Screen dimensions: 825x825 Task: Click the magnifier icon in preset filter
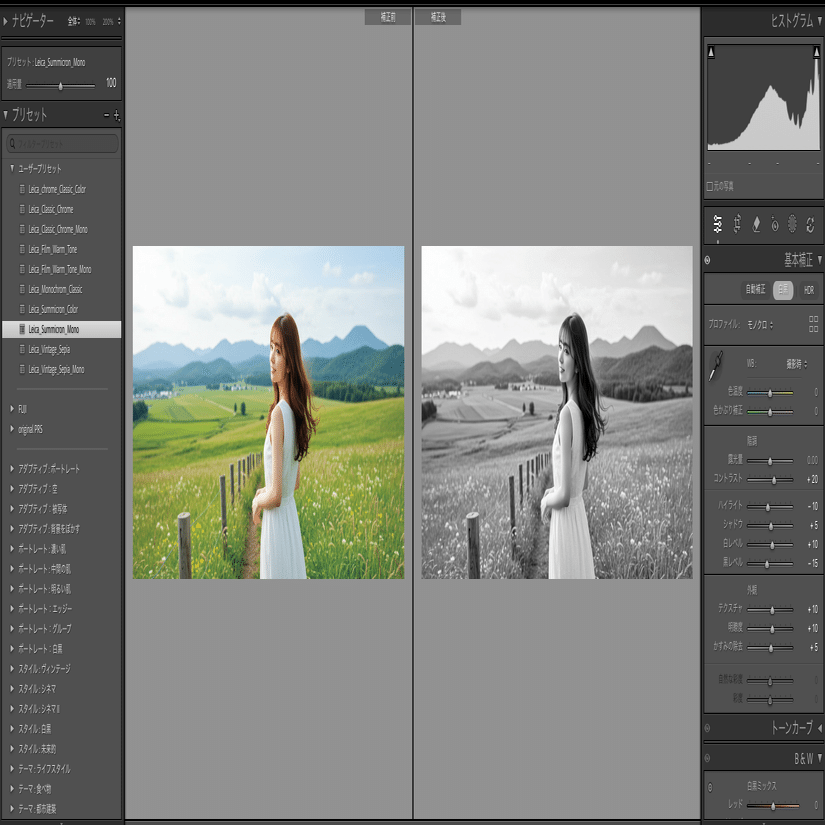click(x=12, y=143)
